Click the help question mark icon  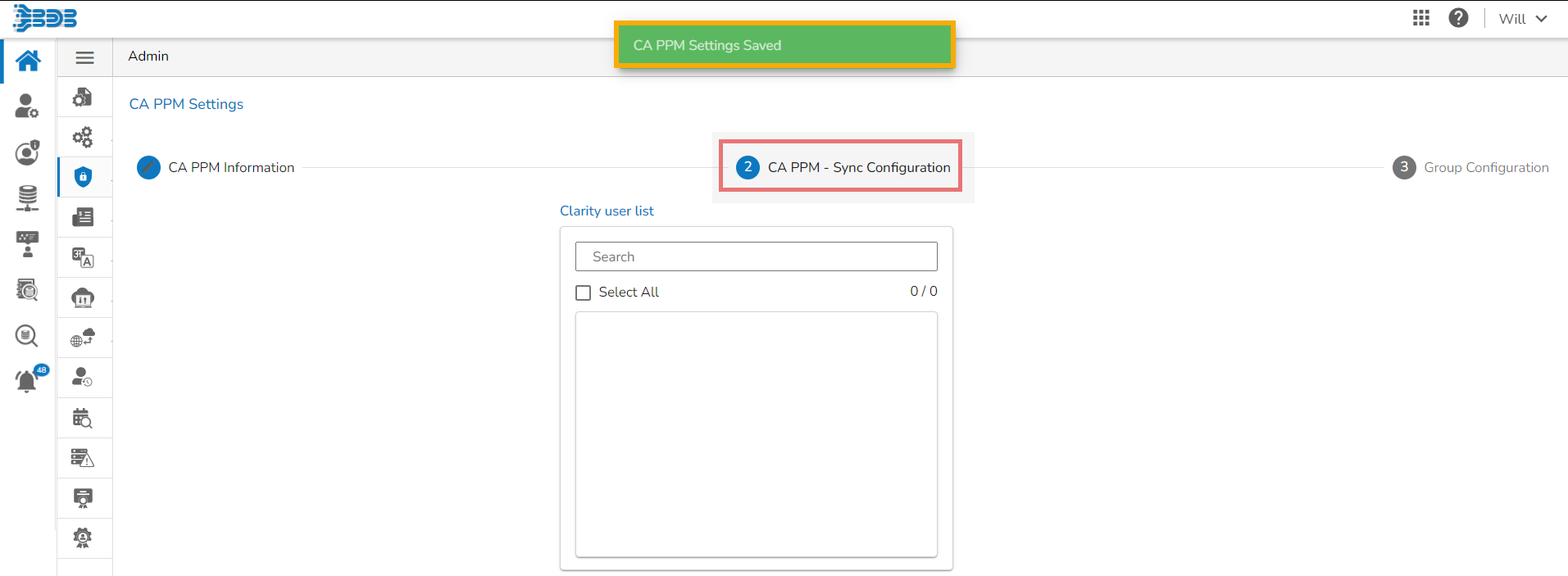tap(1458, 18)
